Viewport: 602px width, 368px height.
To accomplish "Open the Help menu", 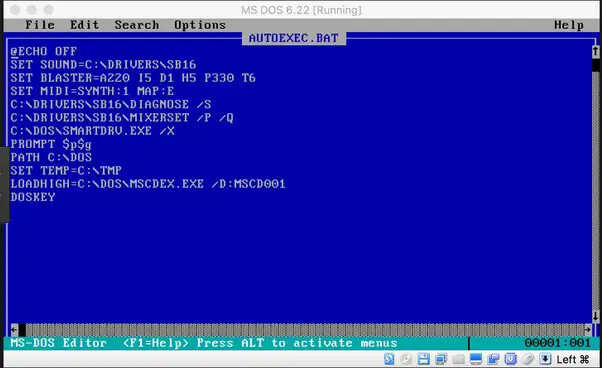I will pos(569,25).
